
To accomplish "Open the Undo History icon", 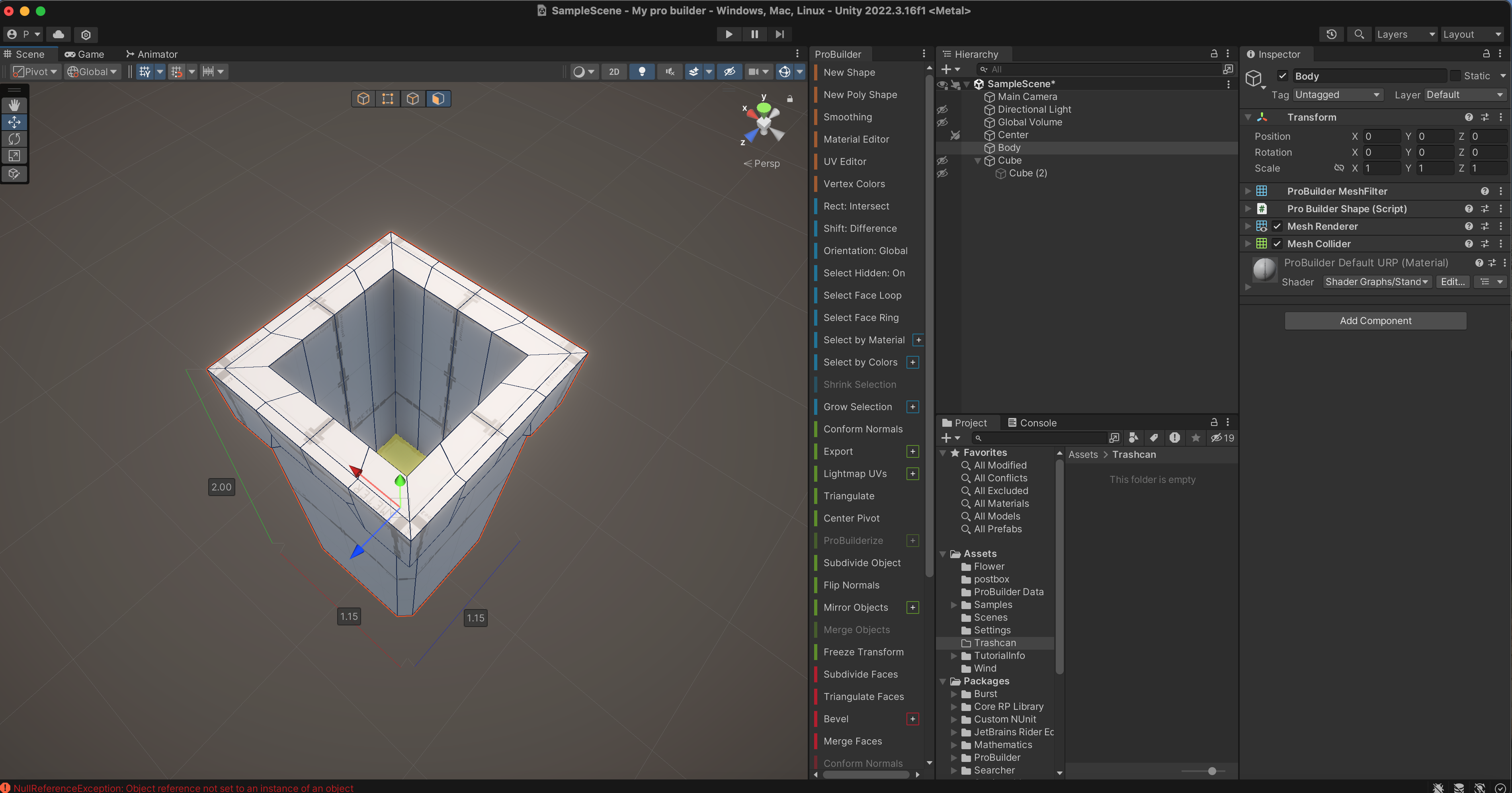I will (x=1331, y=34).
